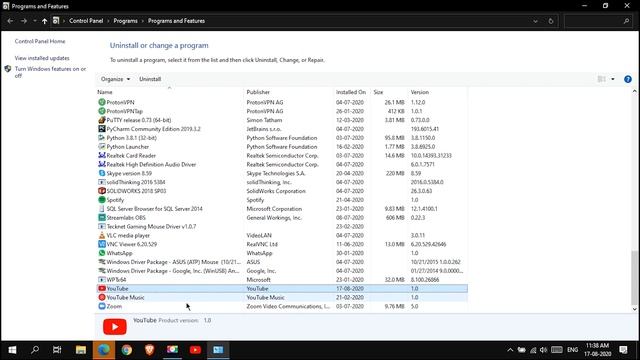The height and width of the screenshot is (360, 640).
Task: Open Brave browser from the taskbar
Action: click(149, 350)
